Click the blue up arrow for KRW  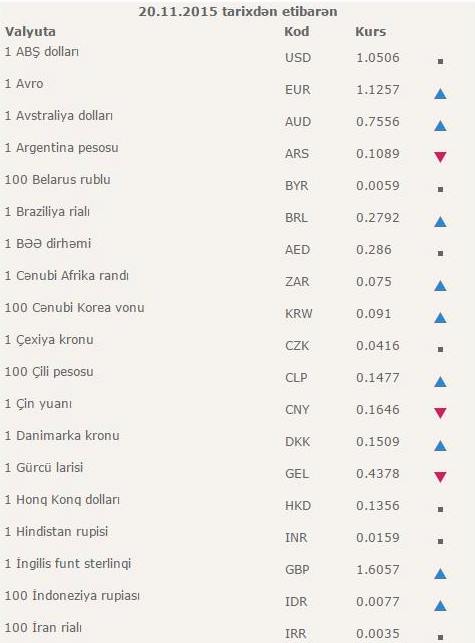[x=440, y=317]
